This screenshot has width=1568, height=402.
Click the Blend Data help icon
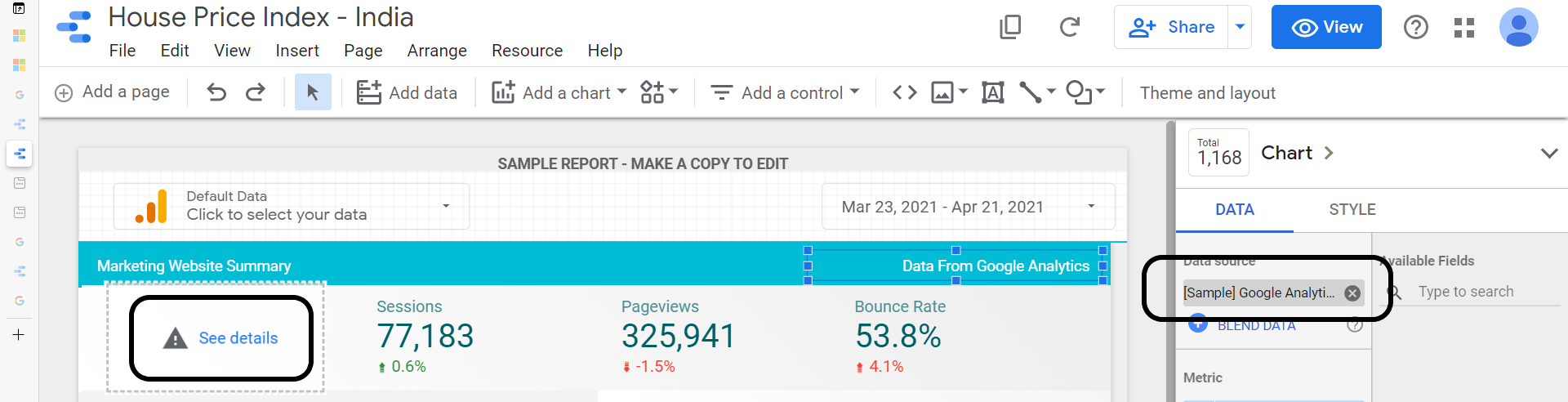point(1355,325)
